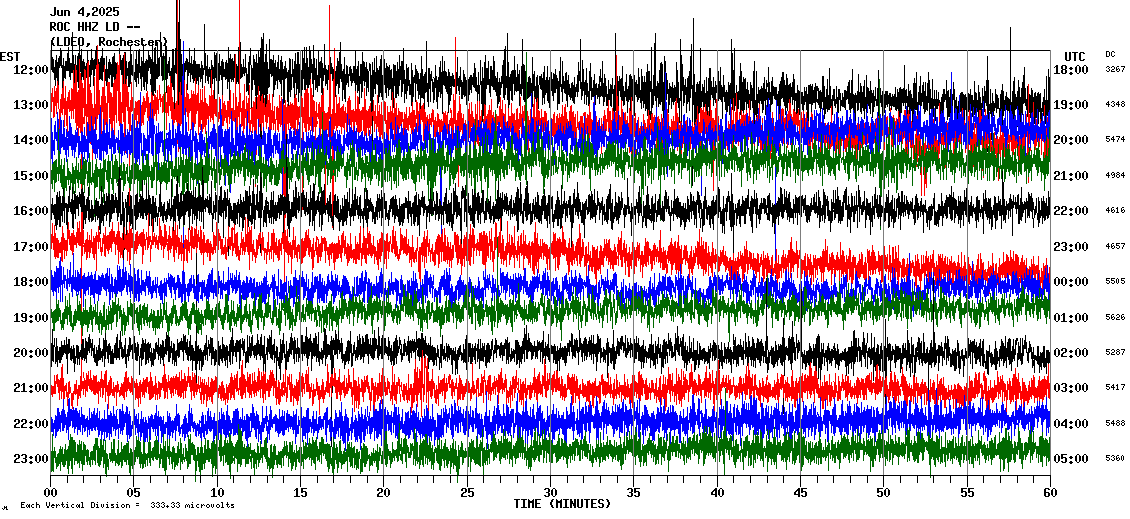
Task: Click the TIME (MINUTES) axis title
Action: [562, 504]
